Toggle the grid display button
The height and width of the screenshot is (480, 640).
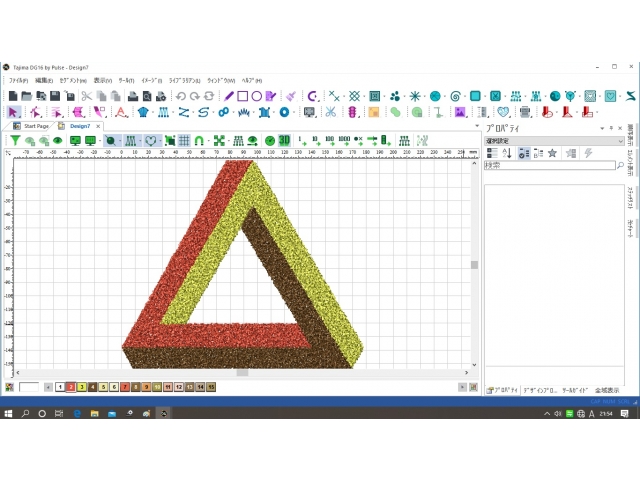point(184,141)
